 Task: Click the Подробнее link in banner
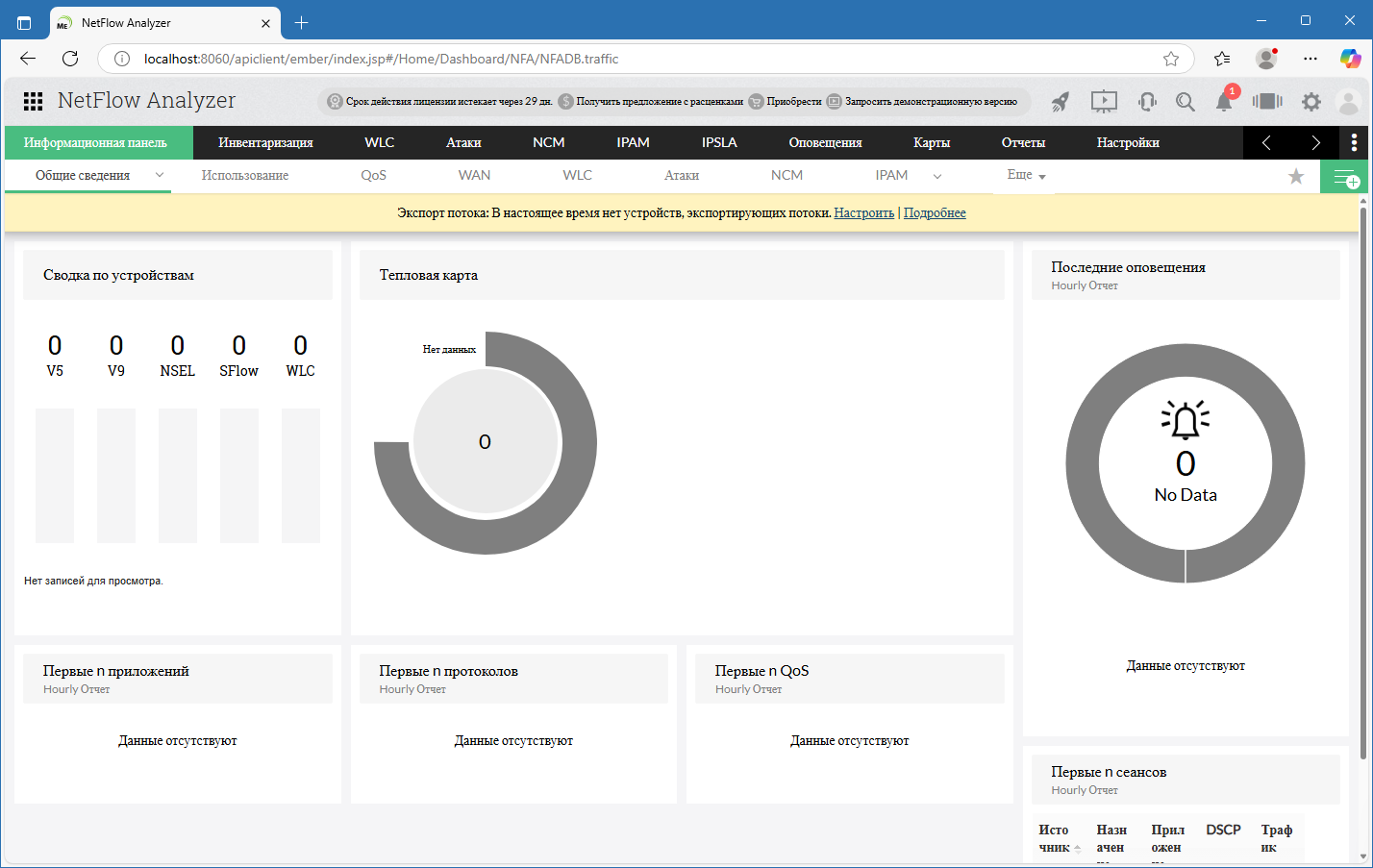click(935, 213)
